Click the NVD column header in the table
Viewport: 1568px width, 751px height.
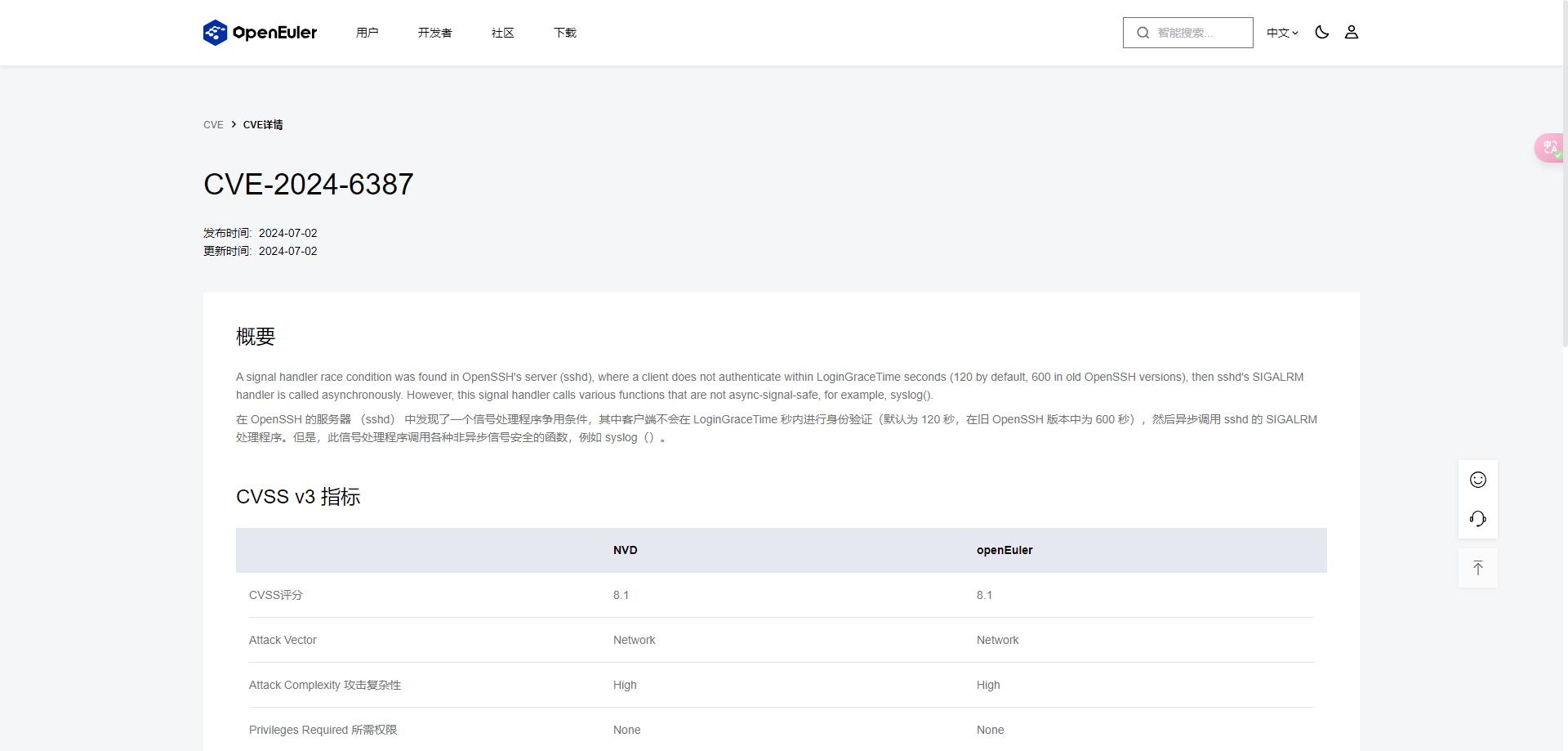[x=625, y=550]
